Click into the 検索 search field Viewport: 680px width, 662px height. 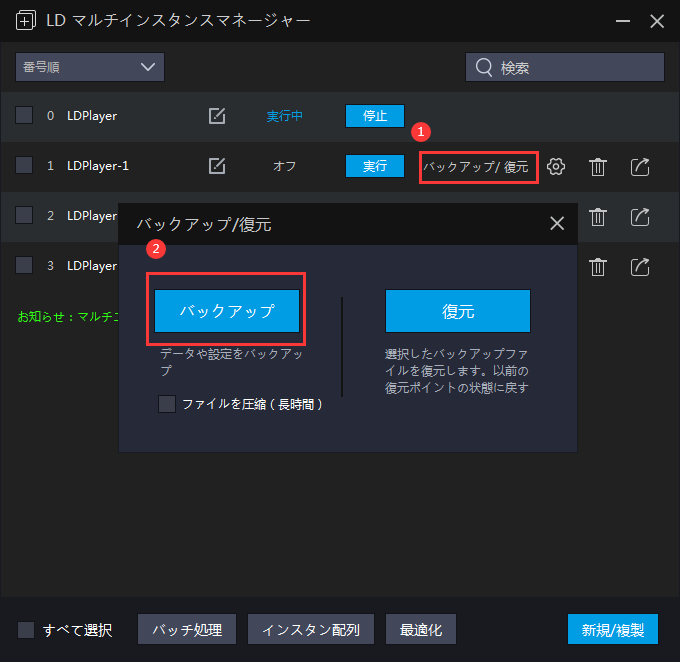pyautogui.click(x=565, y=67)
